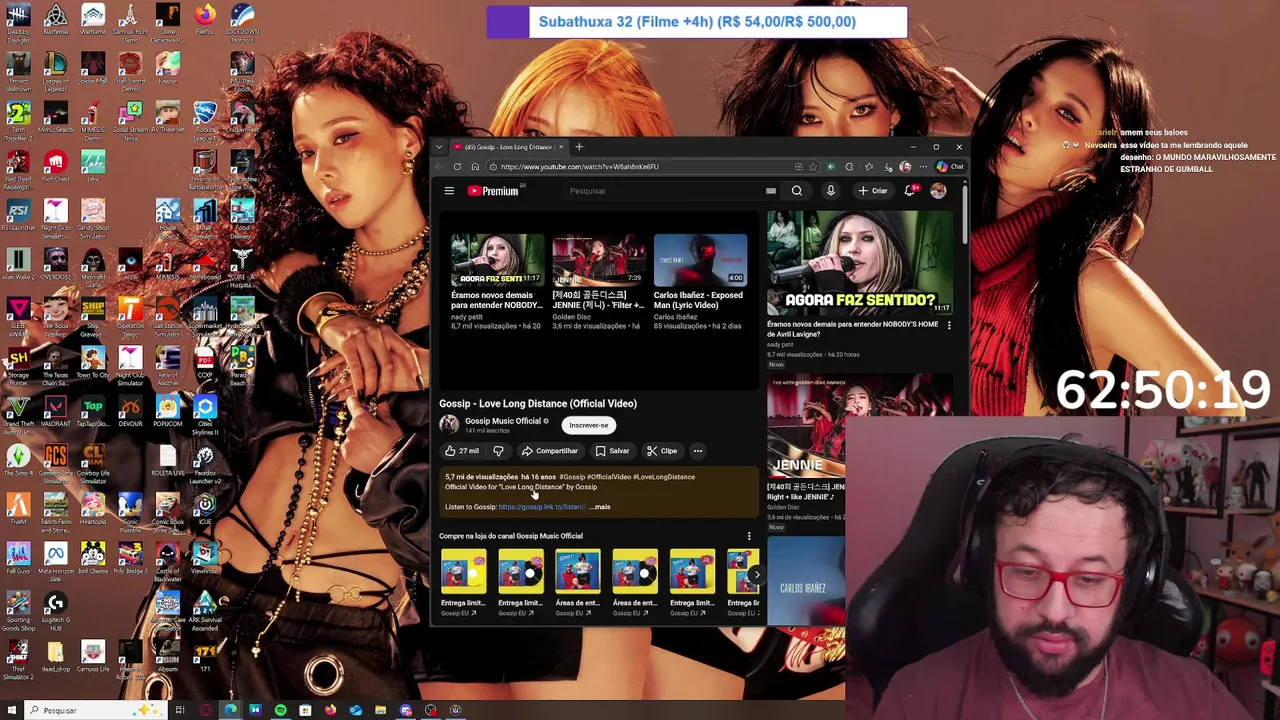Screen dimensions: 1280x720
Task: Open JENNIE Filter video thumbnail 7:39
Action: click(x=598, y=260)
